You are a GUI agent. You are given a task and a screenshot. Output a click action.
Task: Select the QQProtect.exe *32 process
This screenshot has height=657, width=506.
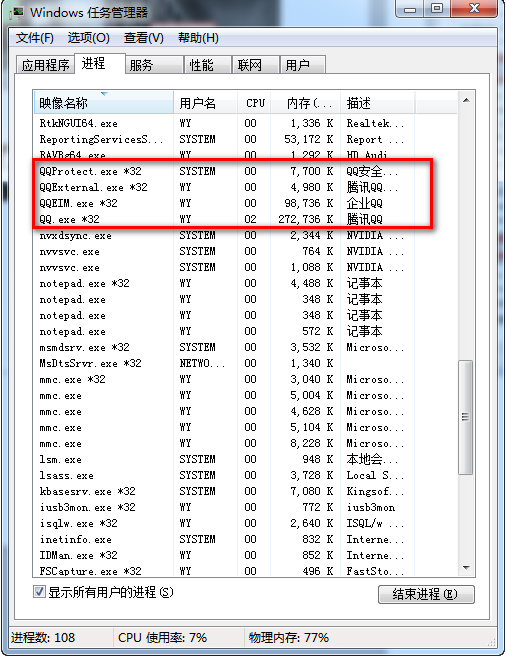(245, 171)
